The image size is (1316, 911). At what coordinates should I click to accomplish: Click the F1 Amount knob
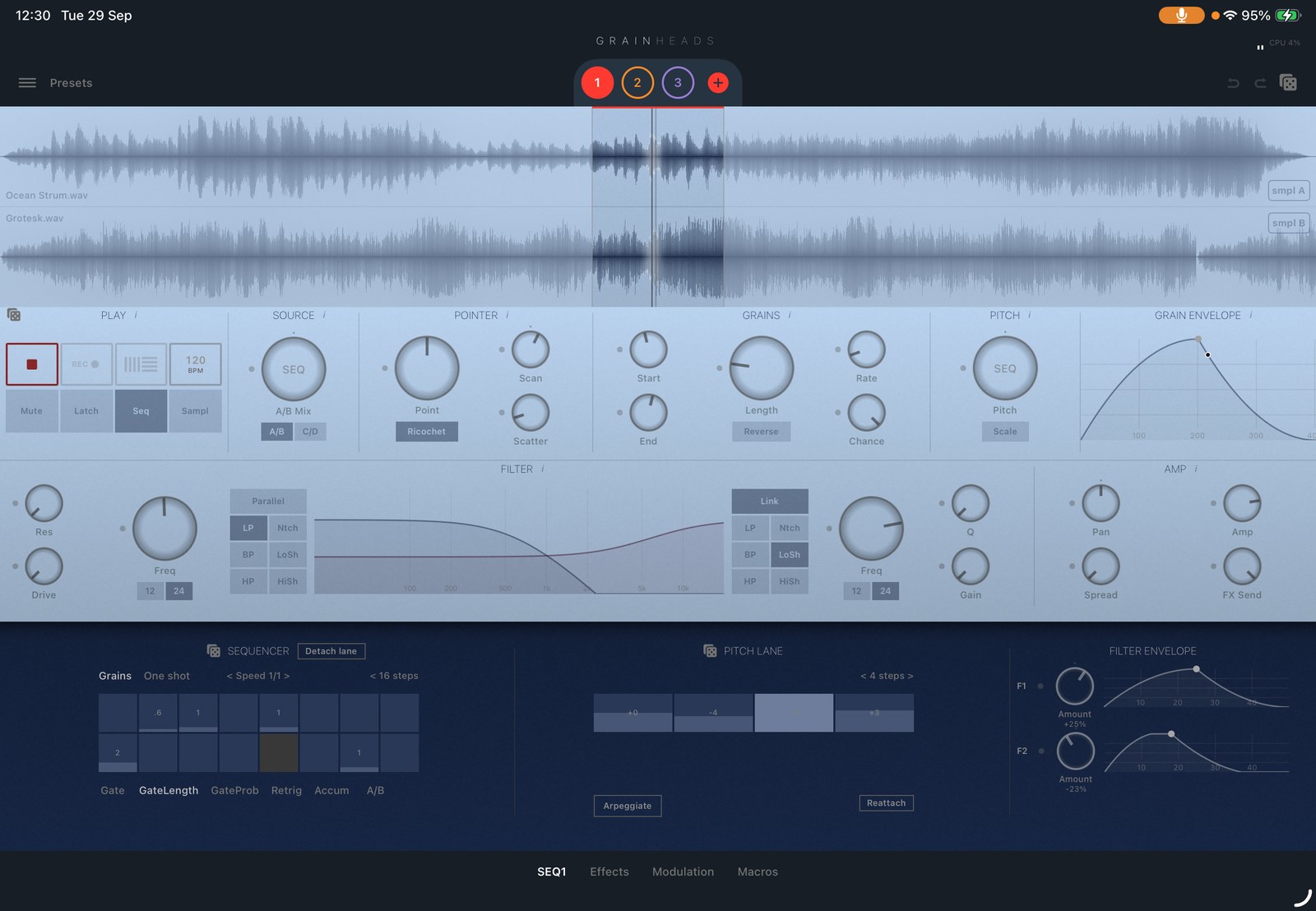pyautogui.click(x=1075, y=686)
